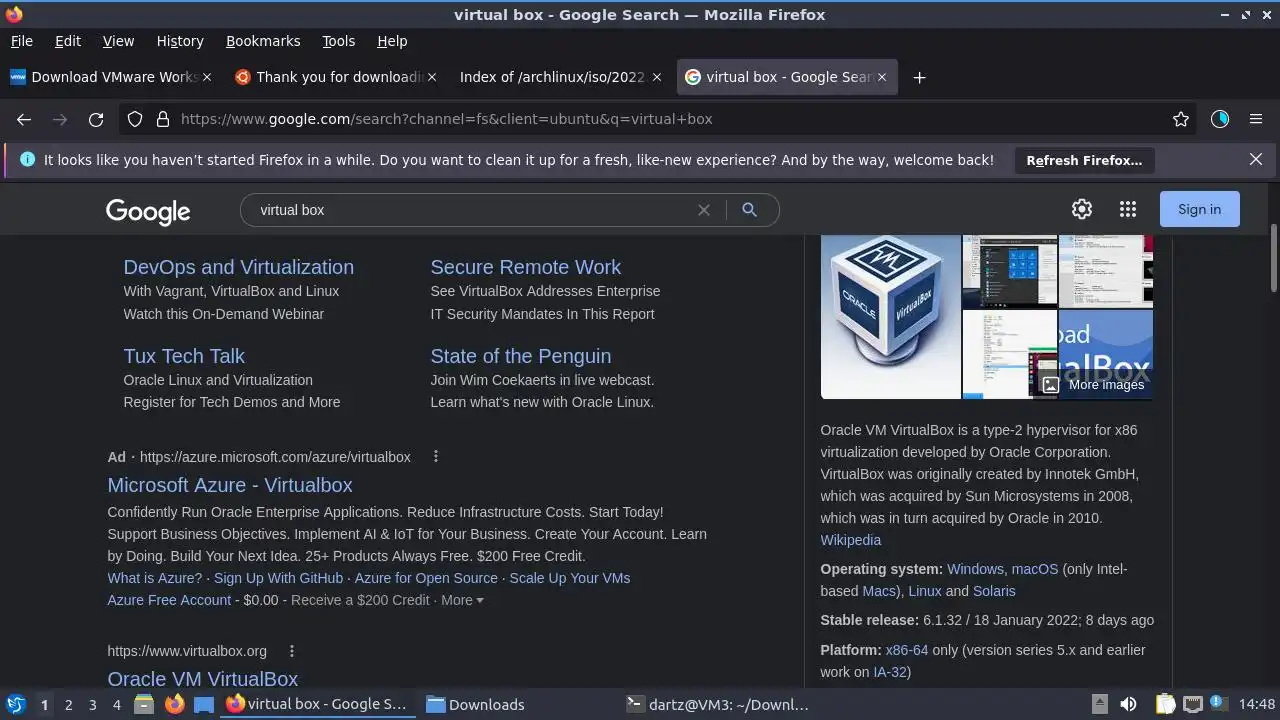
Task: Open the Wikipedia source link
Action: (x=851, y=540)
